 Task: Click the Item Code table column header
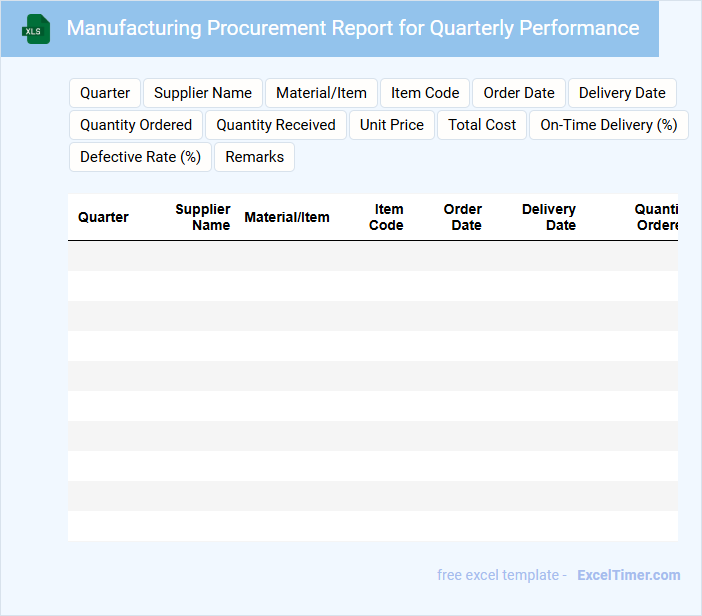coord(387,217)
